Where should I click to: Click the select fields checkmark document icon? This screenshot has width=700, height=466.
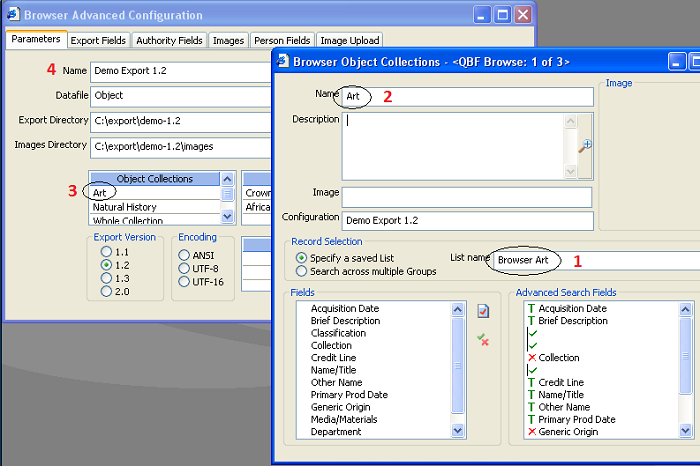point(483,311)
